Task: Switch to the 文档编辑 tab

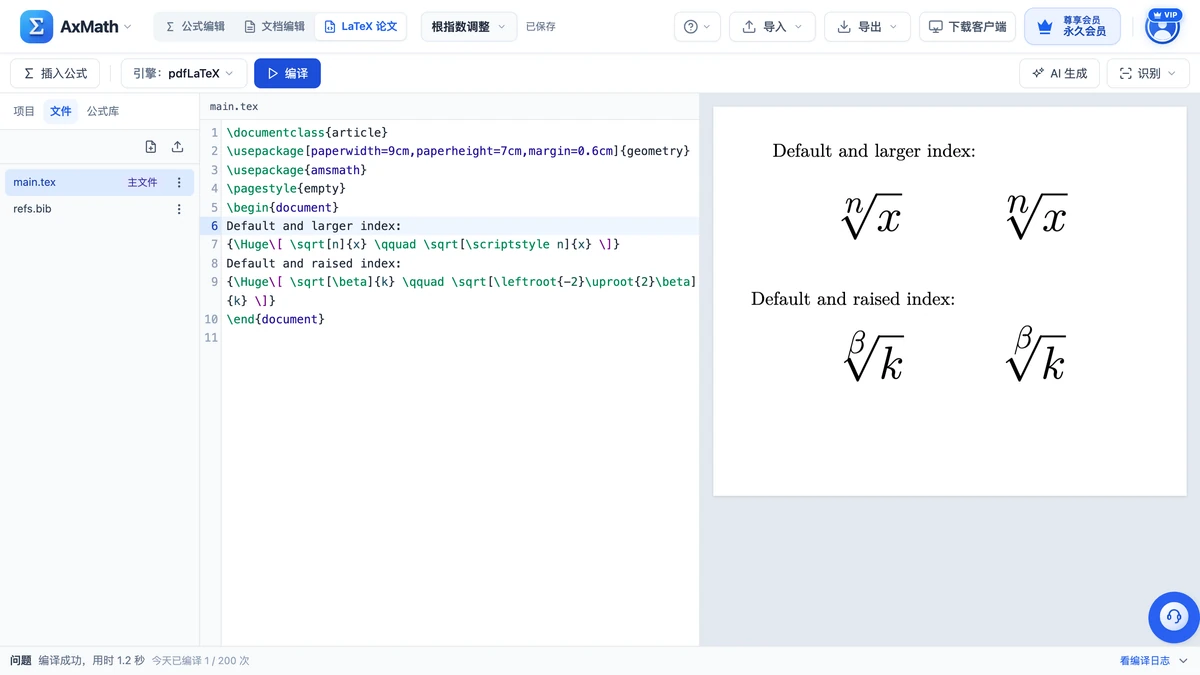Action: point(275,27)
